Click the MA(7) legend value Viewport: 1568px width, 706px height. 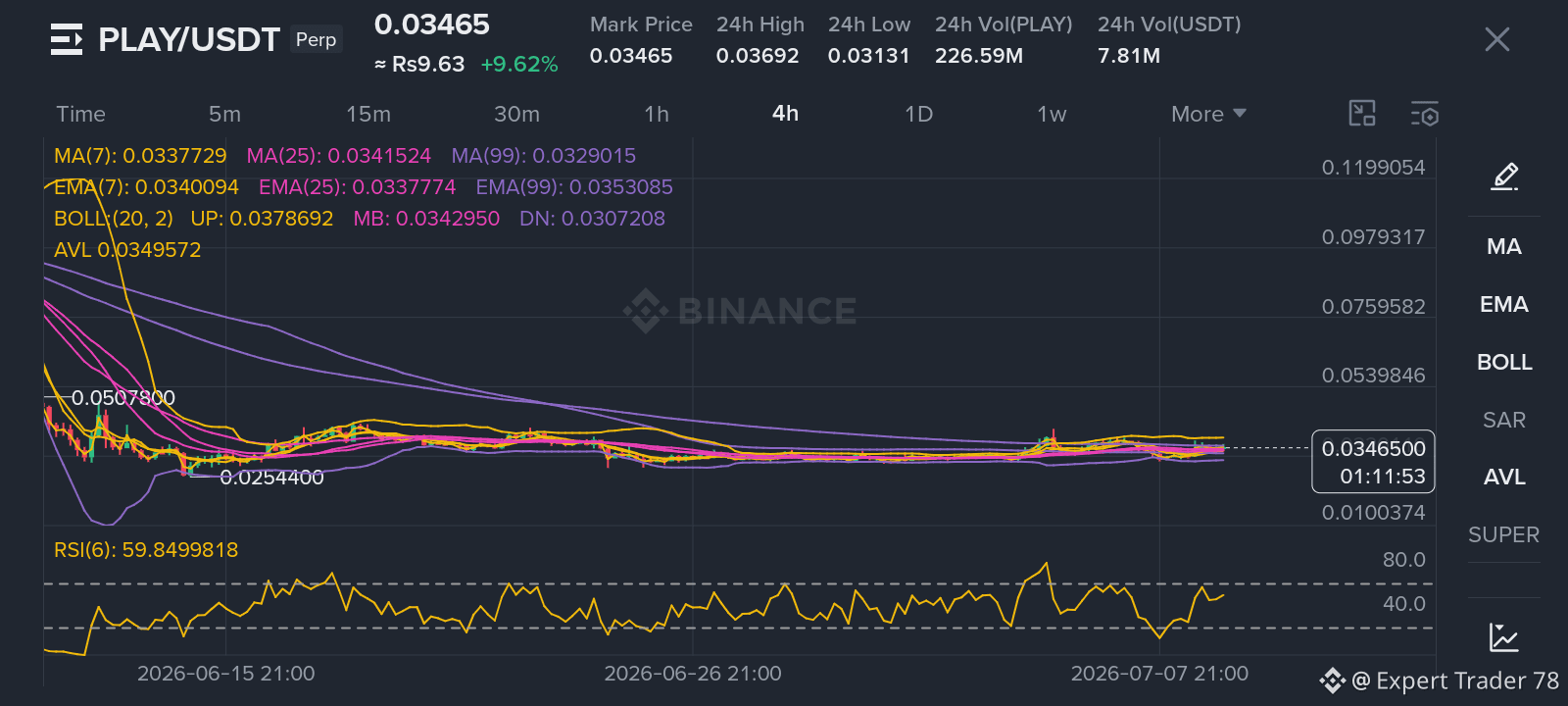(x=140, y=156)
